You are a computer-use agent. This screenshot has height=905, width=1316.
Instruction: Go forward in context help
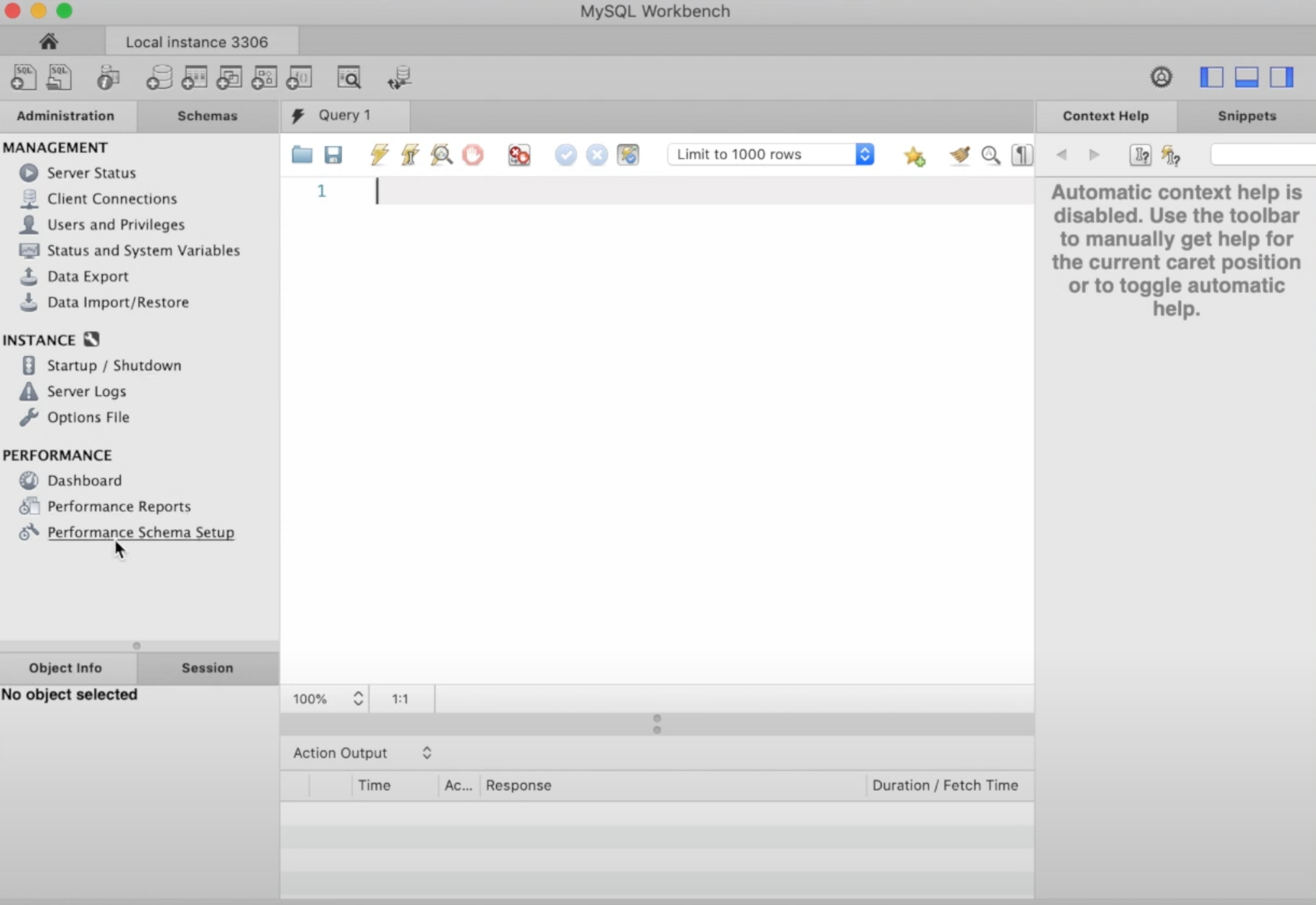click(1094, 154)
